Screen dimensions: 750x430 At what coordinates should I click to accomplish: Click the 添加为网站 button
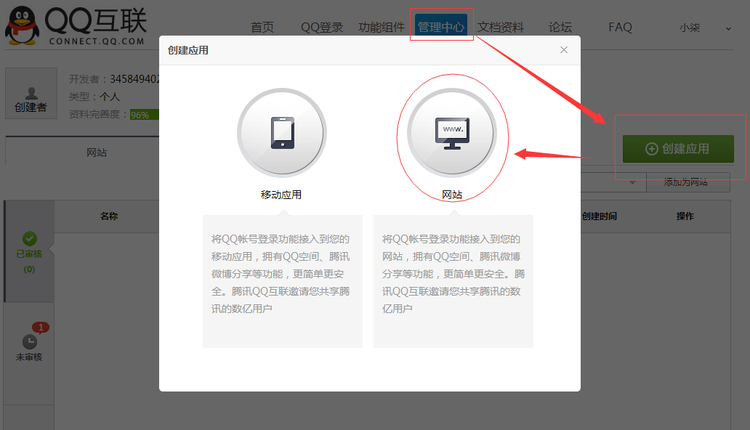pyautogui.click(x=684, y=183)
